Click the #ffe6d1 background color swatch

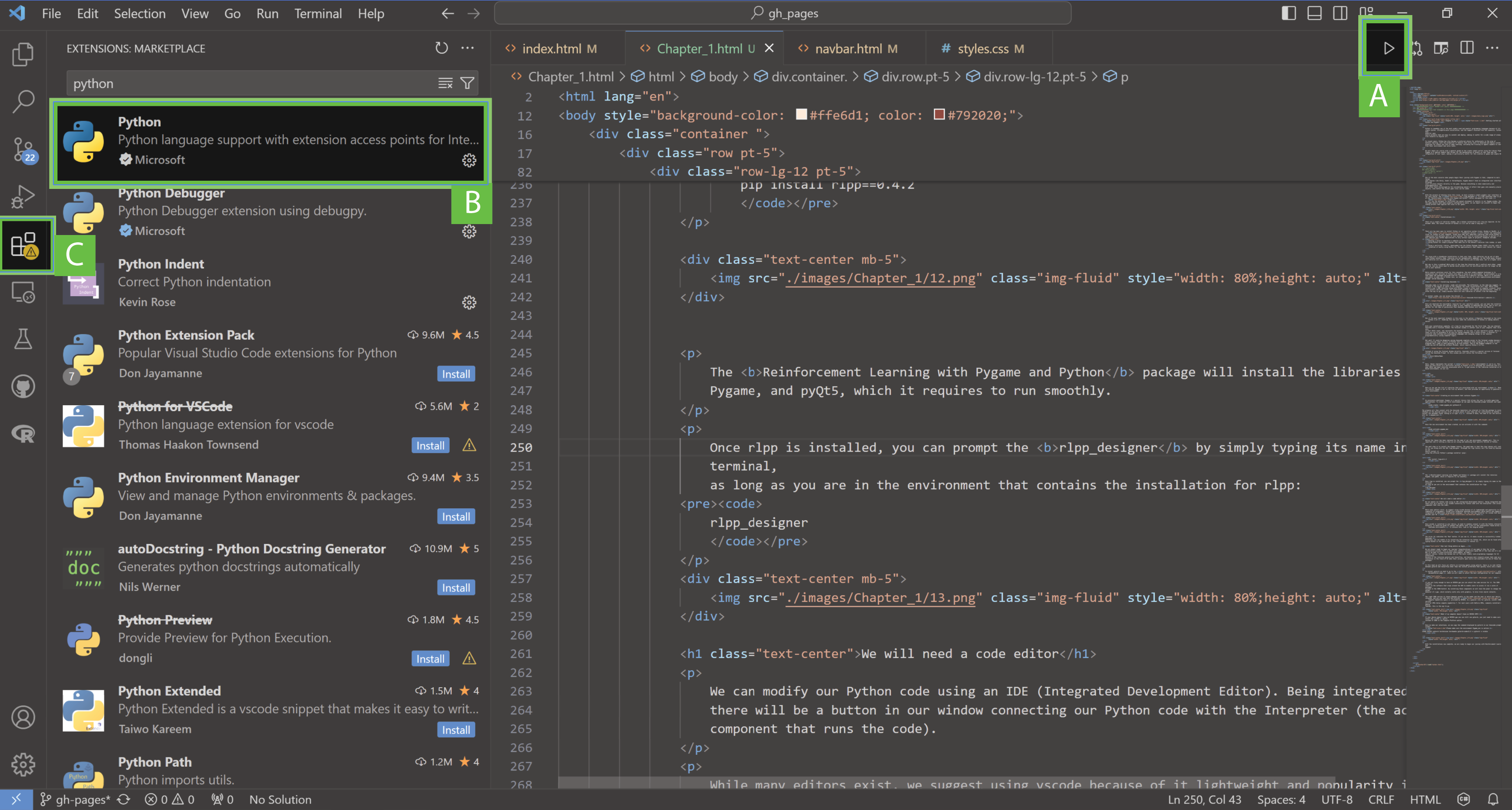point(801,115)
